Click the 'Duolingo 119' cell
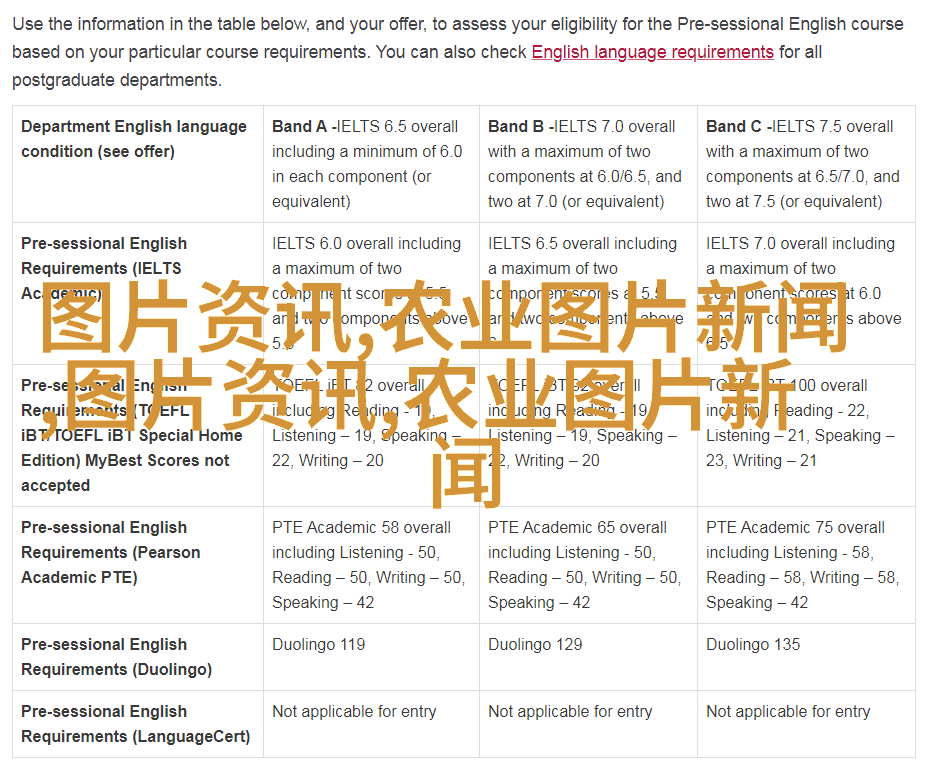The height and width of the screenshot is (770, 932). 371,657
